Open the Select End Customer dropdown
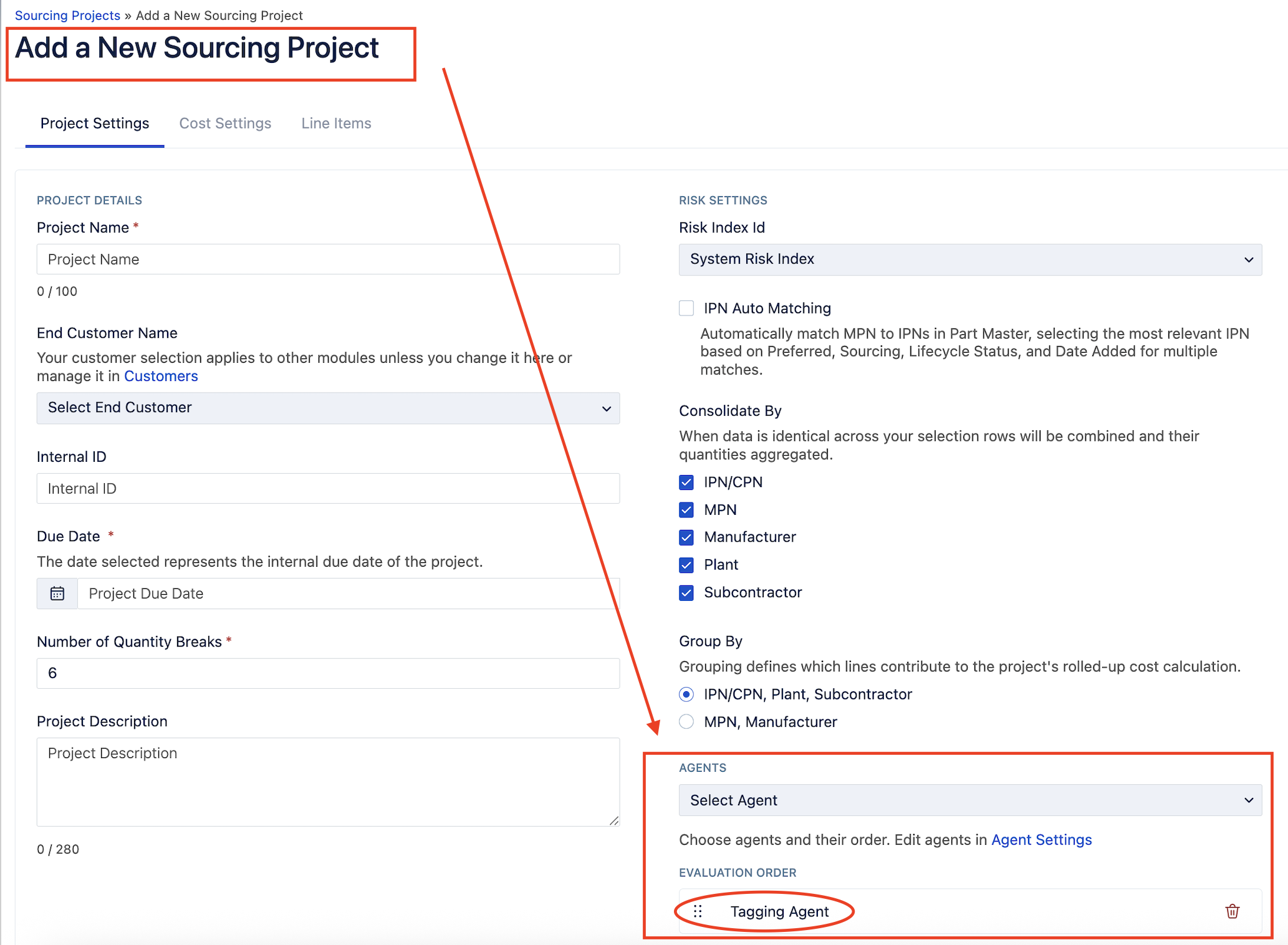This screenshot has width=1288, height=945. click(328, 408)
